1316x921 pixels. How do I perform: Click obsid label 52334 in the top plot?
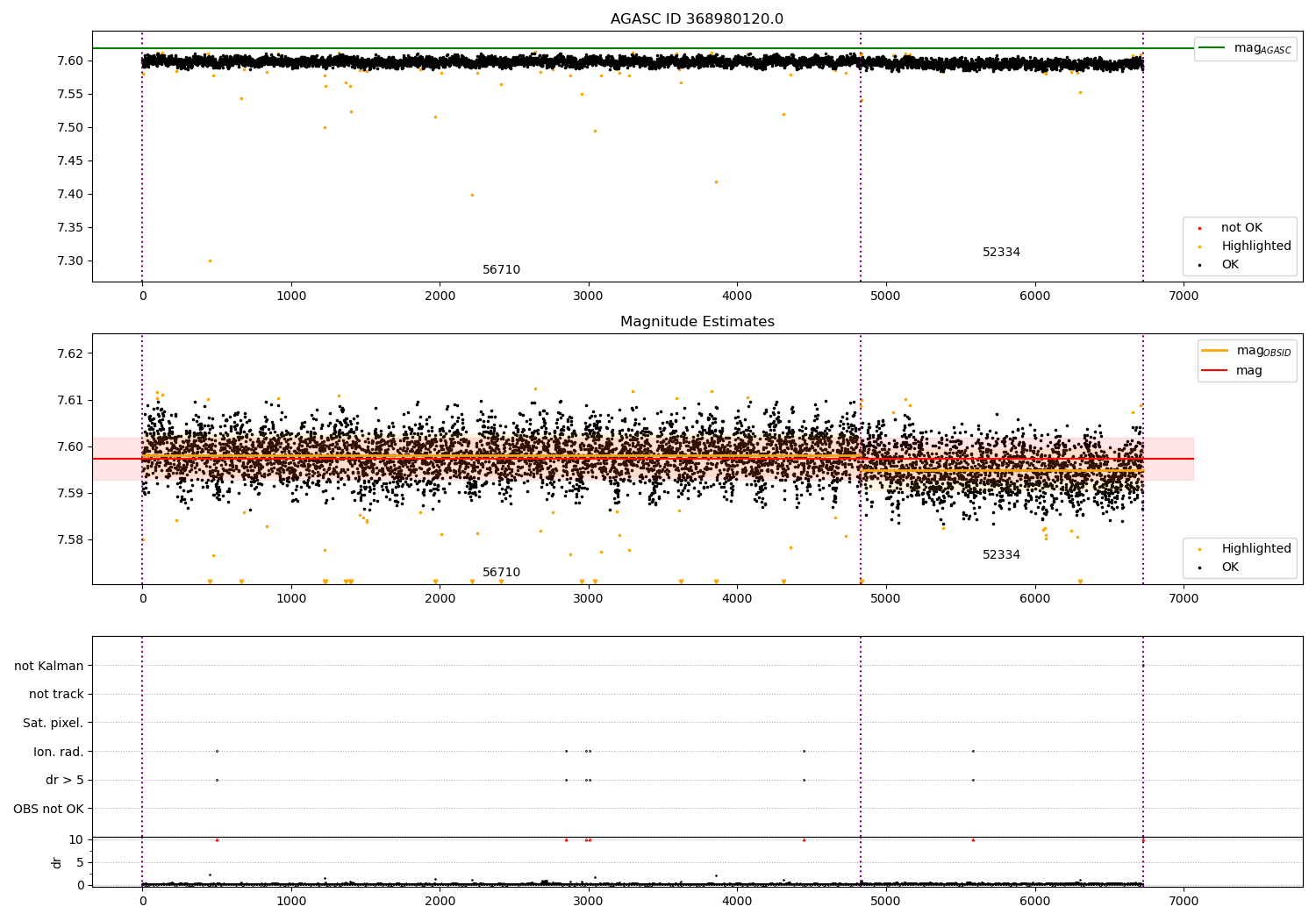[x=1001, y=253]
